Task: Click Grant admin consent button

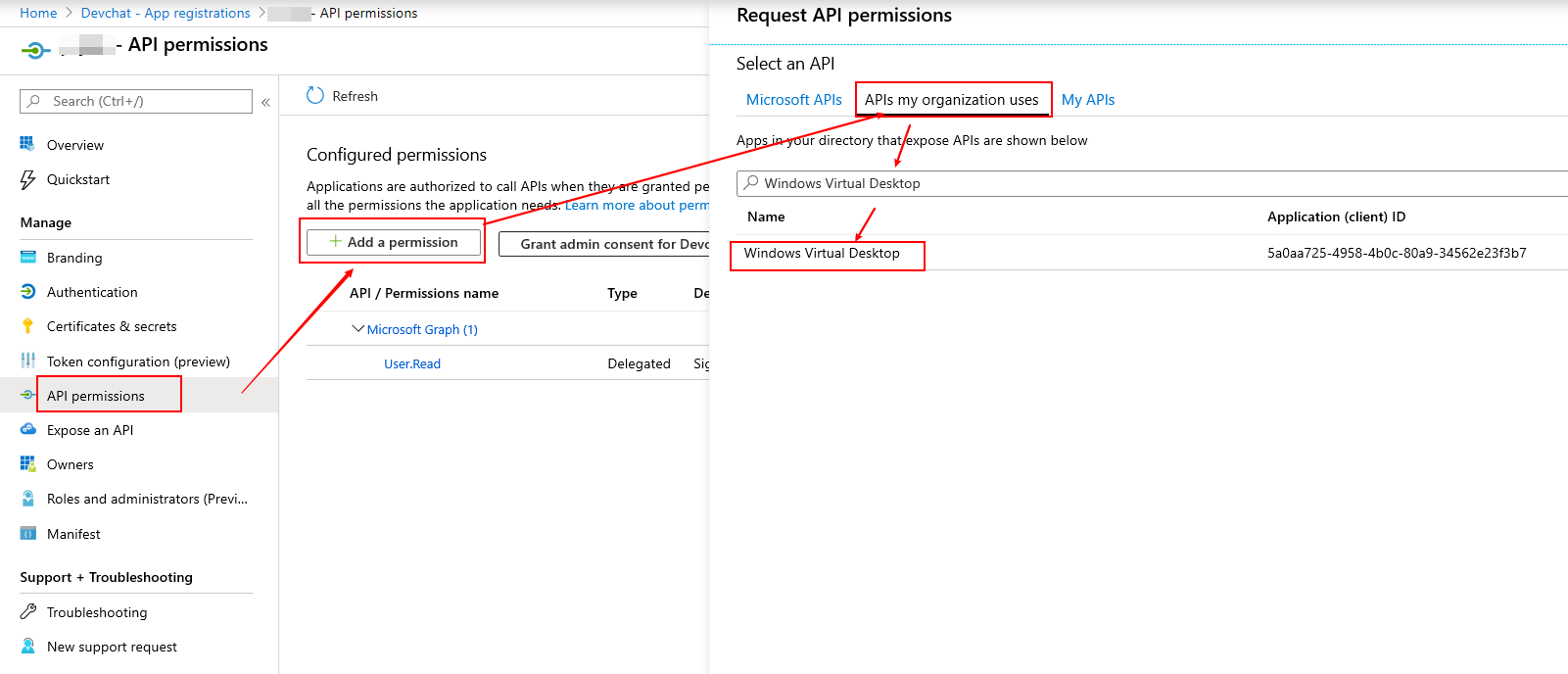Action: coord(605,244)
